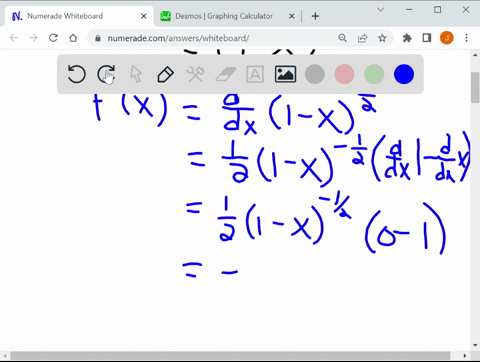Minimize the browser window
Viewport: 480px width, 362px height.
click(409, 10)
